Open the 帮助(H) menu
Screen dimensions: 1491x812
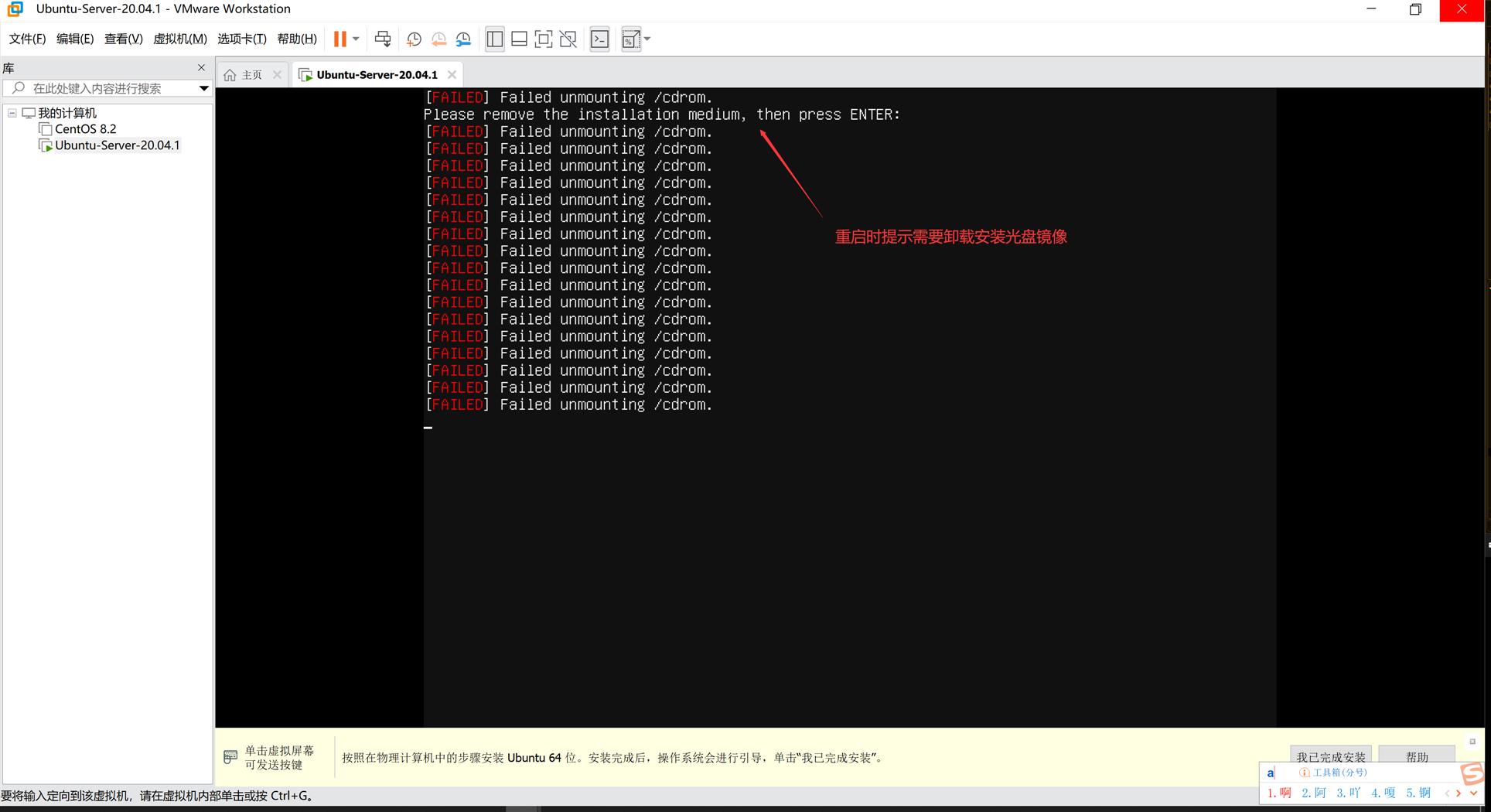297,39
